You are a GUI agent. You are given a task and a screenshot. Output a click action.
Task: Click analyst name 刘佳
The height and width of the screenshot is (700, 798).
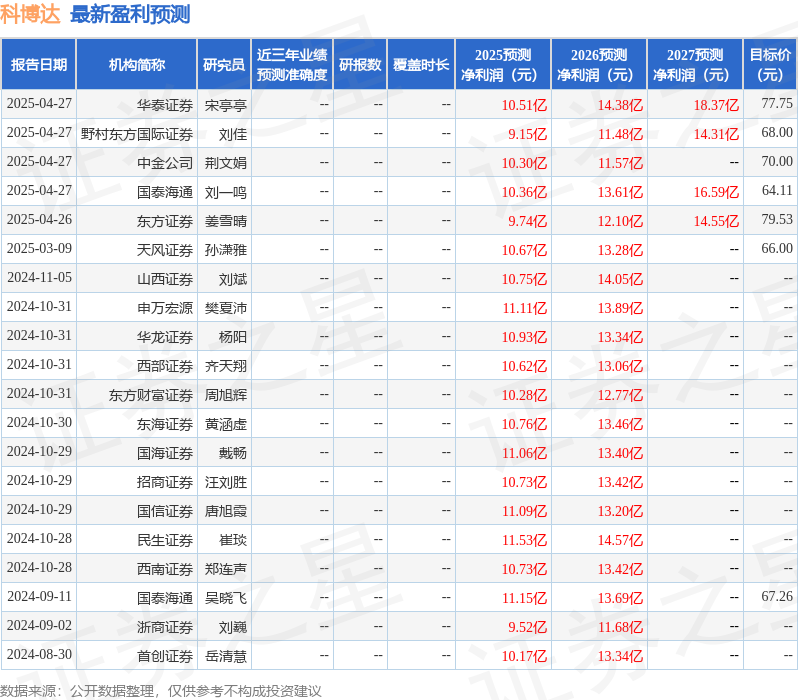233,134
